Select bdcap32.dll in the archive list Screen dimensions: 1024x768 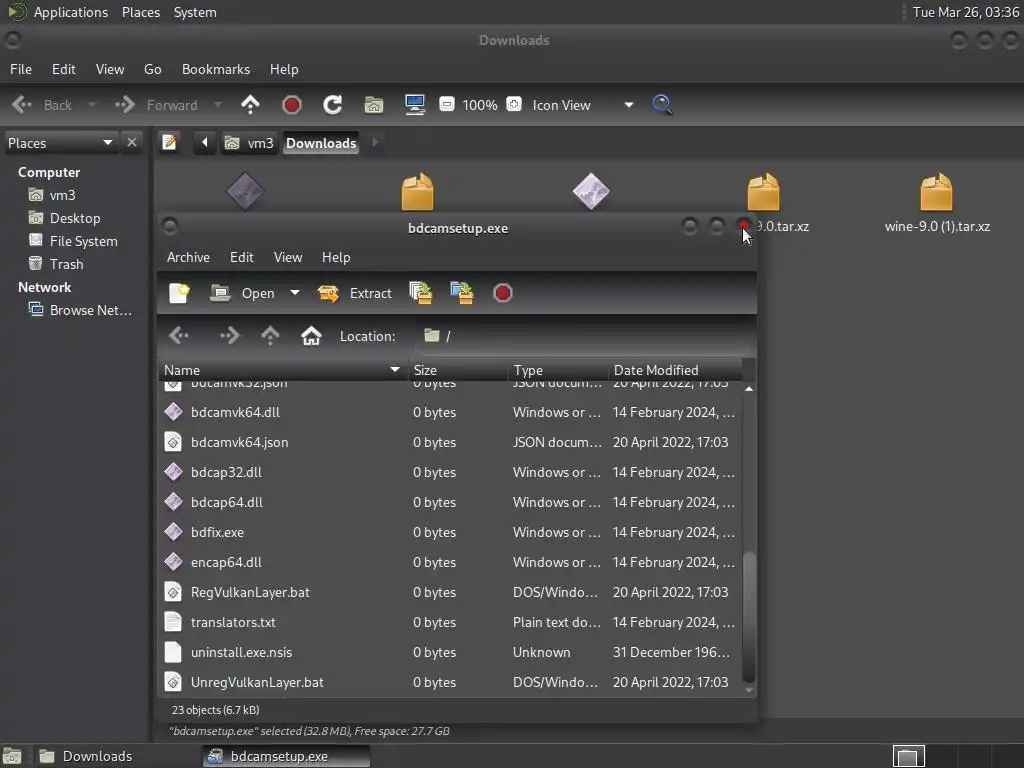point(451,472)
